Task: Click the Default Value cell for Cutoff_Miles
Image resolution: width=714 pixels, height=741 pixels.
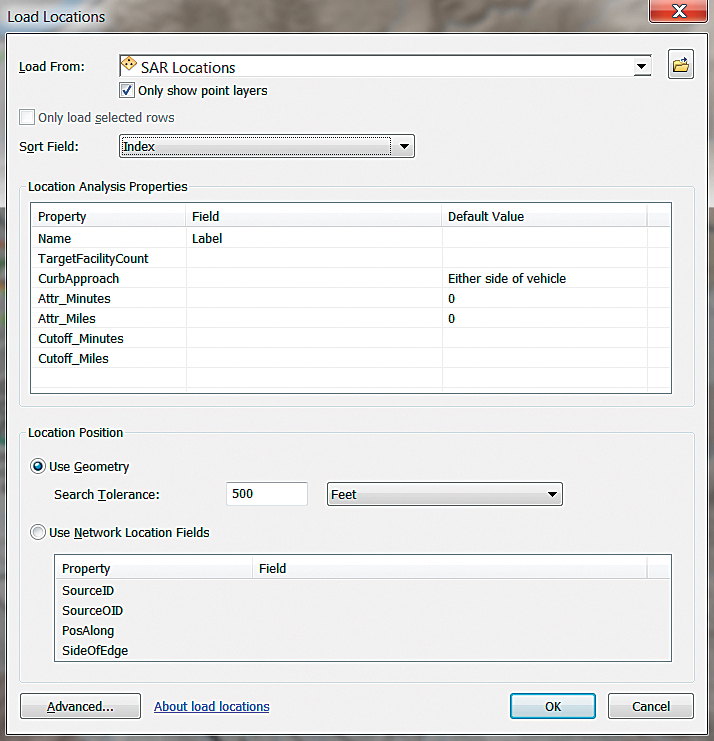Action: (x=544, y=359)
